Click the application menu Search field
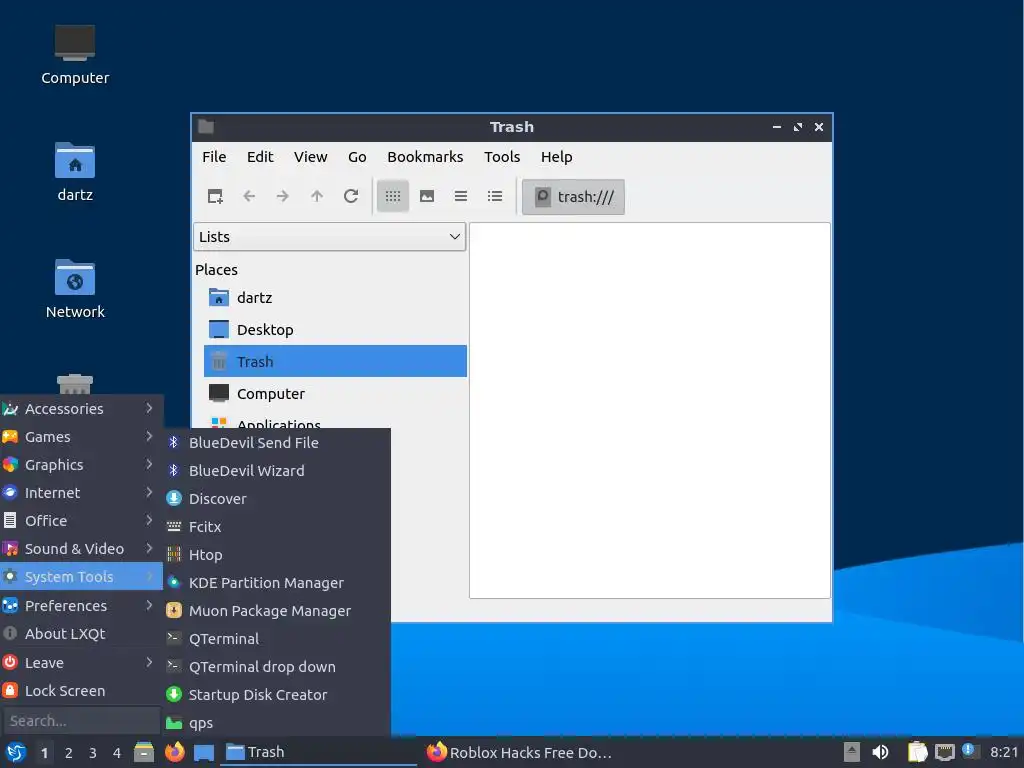 [81, 721]
